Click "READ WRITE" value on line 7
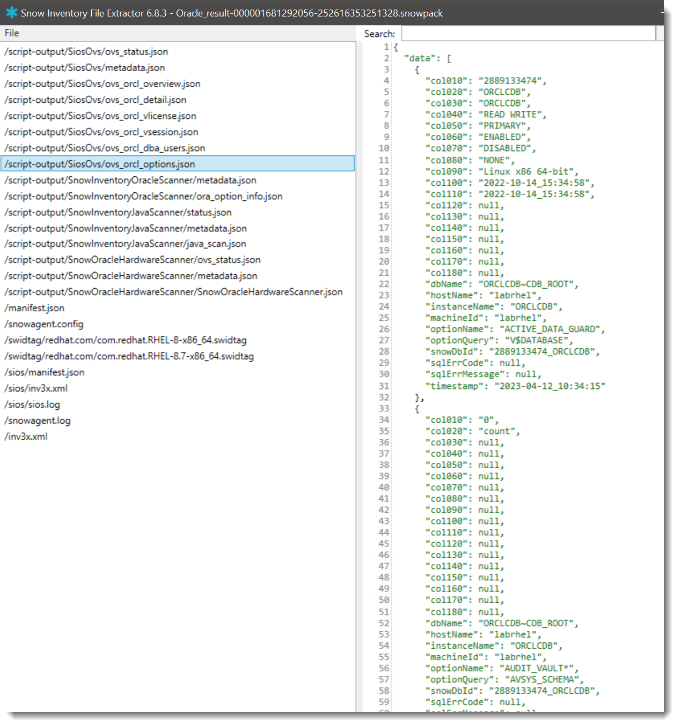The height and width of the screenshot is (727, 679). click(510, 115)
